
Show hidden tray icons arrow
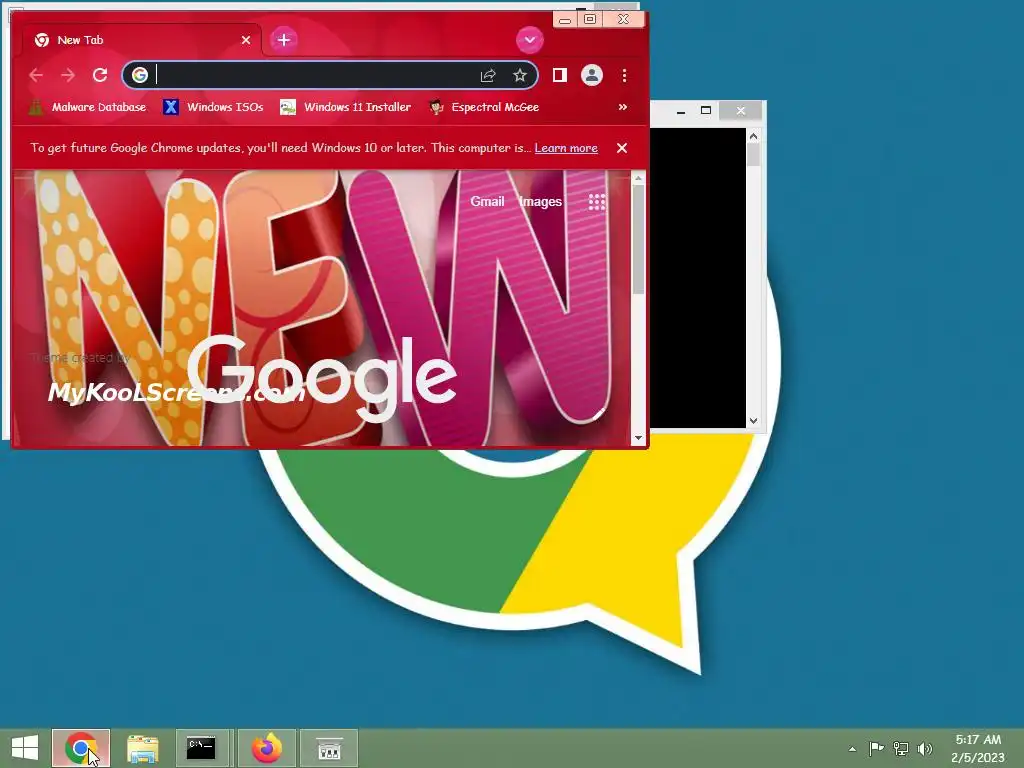[x=852, y=749]
